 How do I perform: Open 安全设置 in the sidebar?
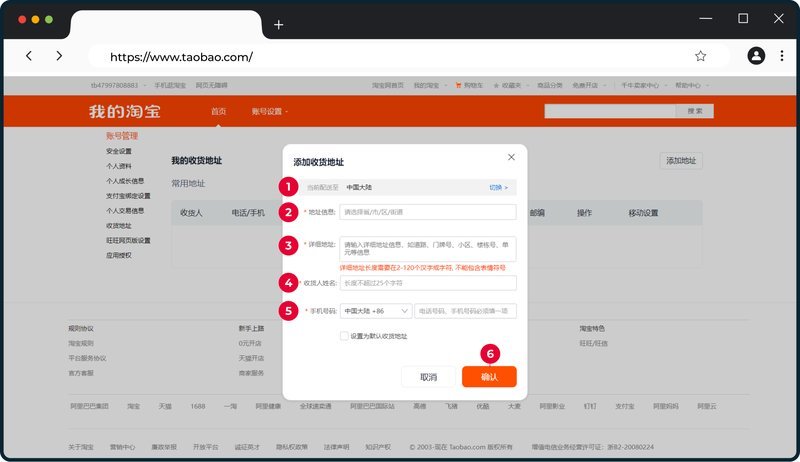tap(119, 151)
